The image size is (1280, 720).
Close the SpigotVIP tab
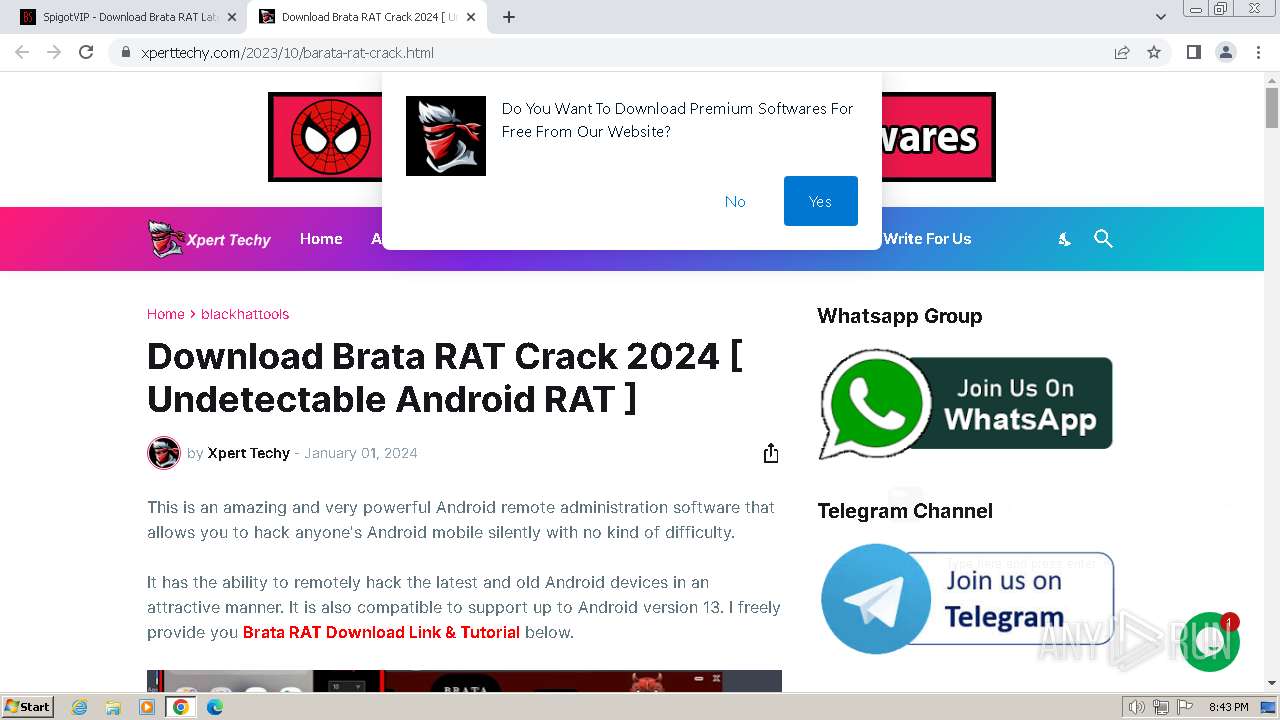pyautogui.click(x=232, y=17)
